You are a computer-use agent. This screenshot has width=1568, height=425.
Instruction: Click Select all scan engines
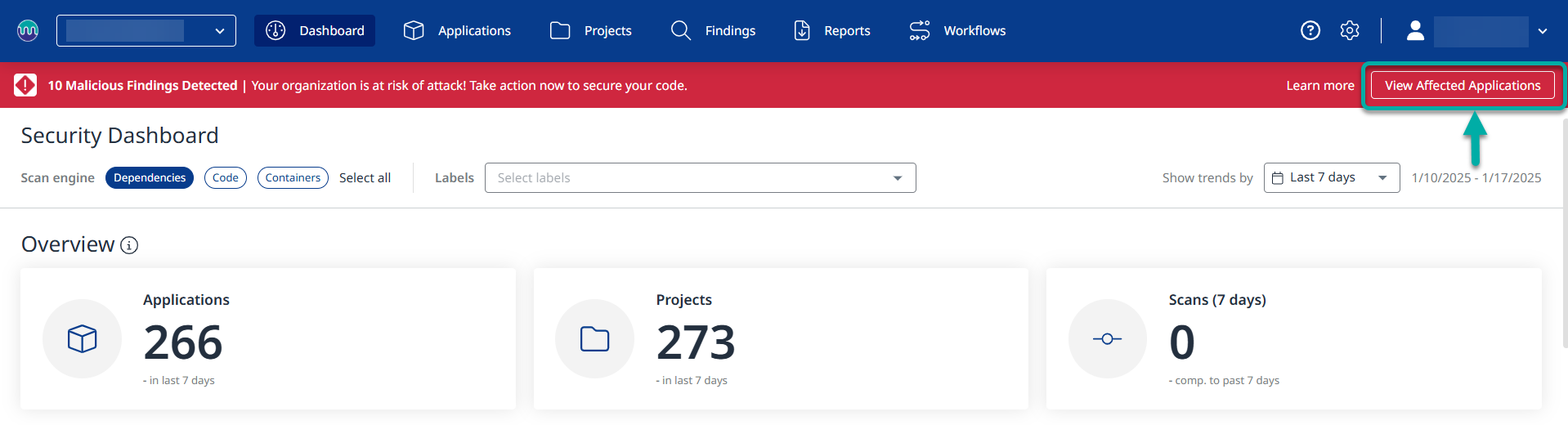[365, 178]
